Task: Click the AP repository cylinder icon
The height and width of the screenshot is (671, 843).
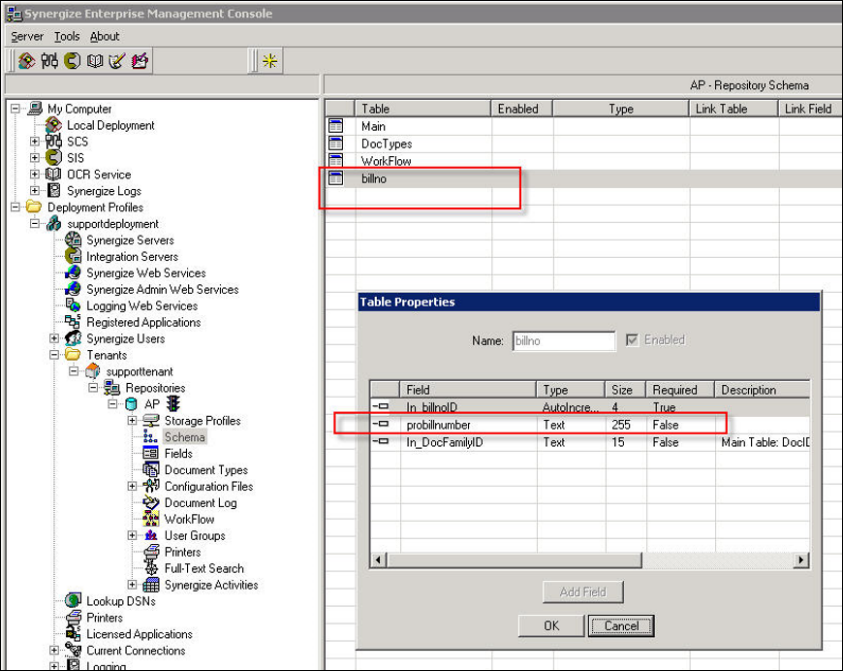Action: coord(131,404)
